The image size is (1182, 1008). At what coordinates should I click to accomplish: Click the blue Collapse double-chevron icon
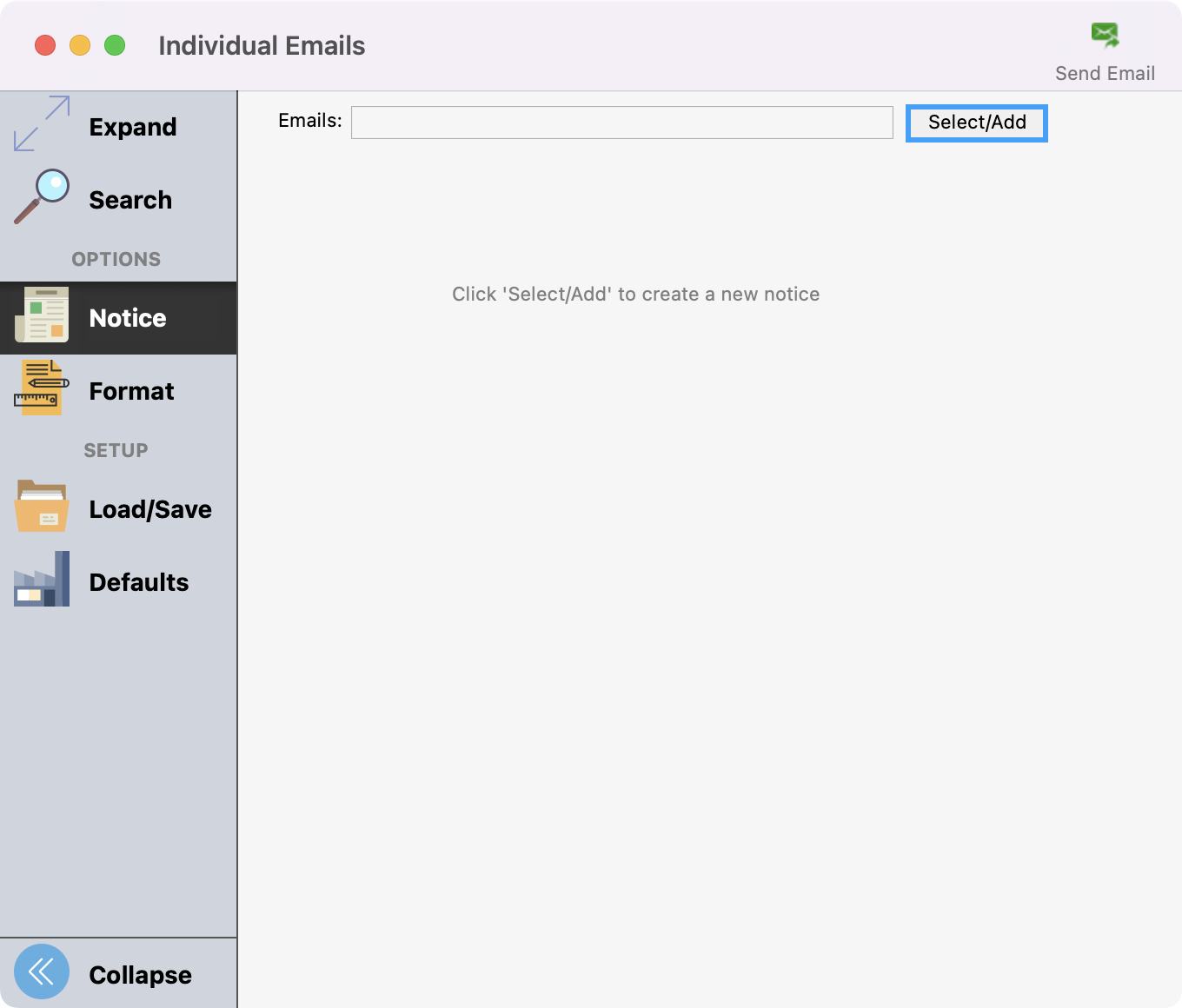(x=42, y=972)
